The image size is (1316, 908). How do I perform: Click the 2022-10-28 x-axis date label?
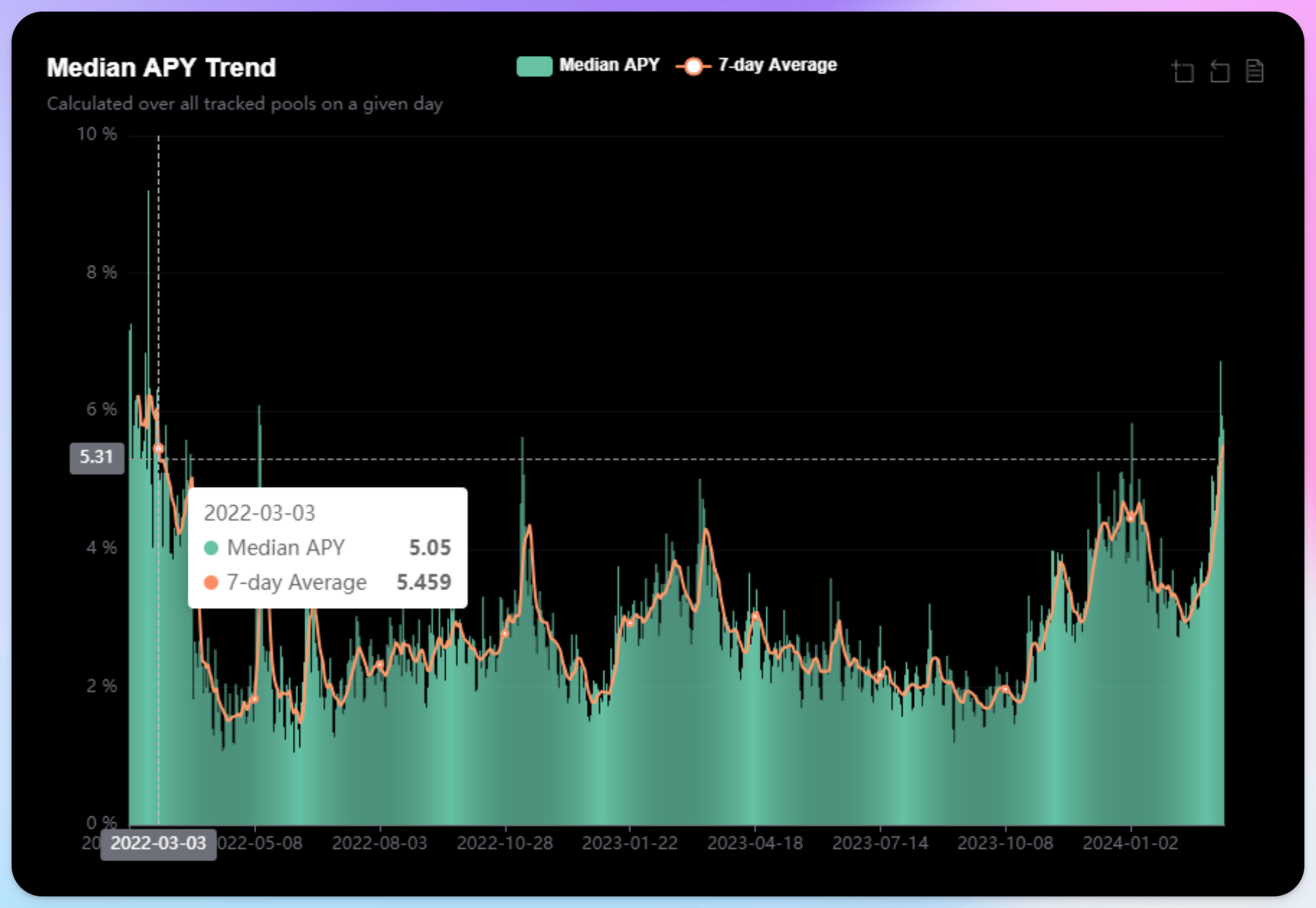pos(504,843)
